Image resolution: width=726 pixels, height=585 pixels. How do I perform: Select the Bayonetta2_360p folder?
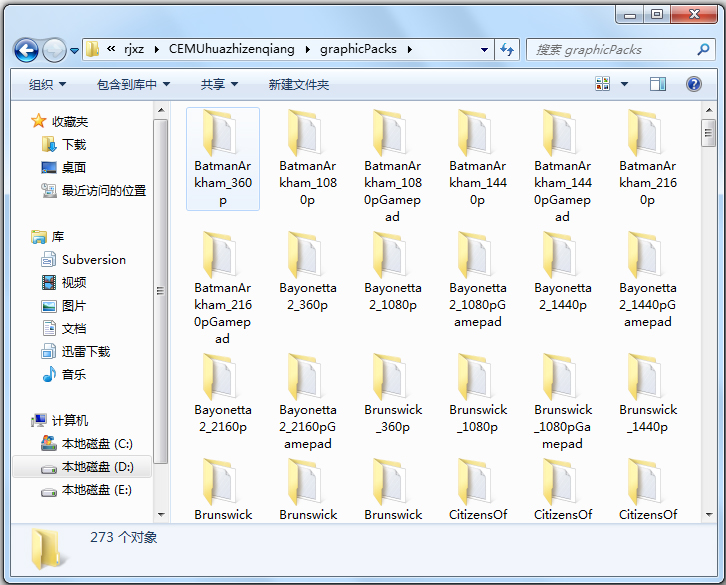pos(308,273)
